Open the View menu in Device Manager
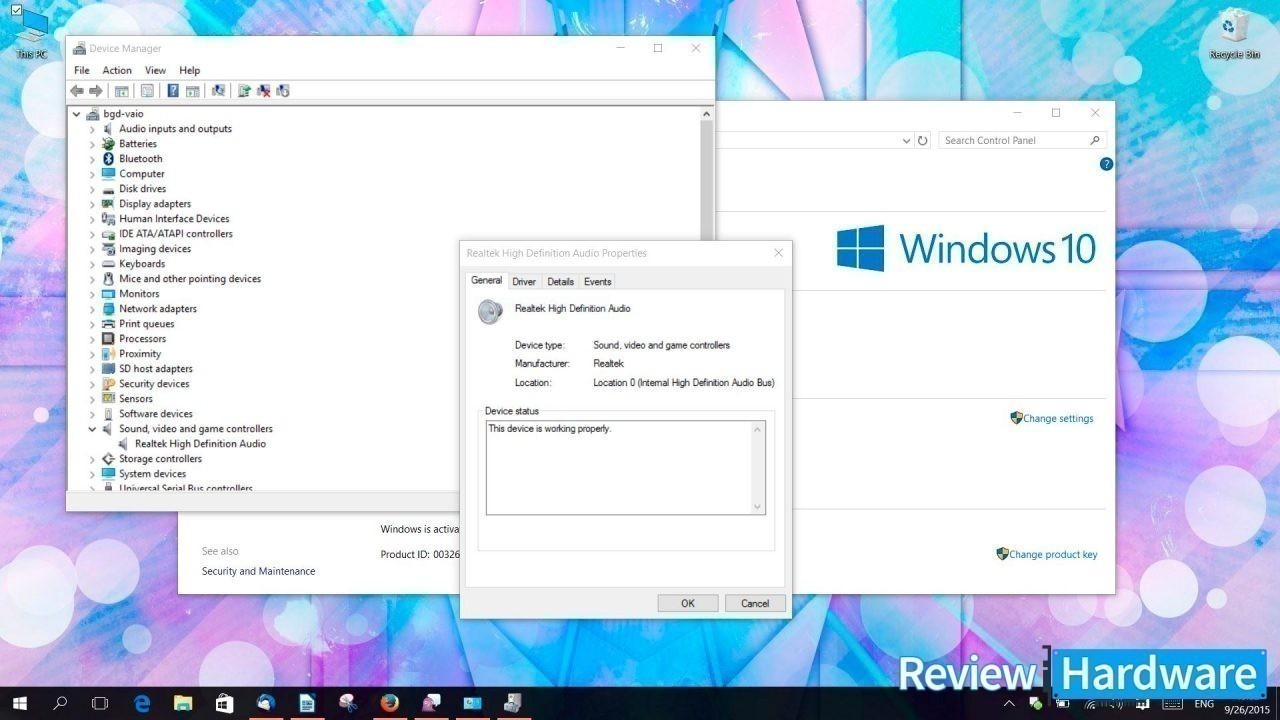1280x720 pixels. [155, 70]
